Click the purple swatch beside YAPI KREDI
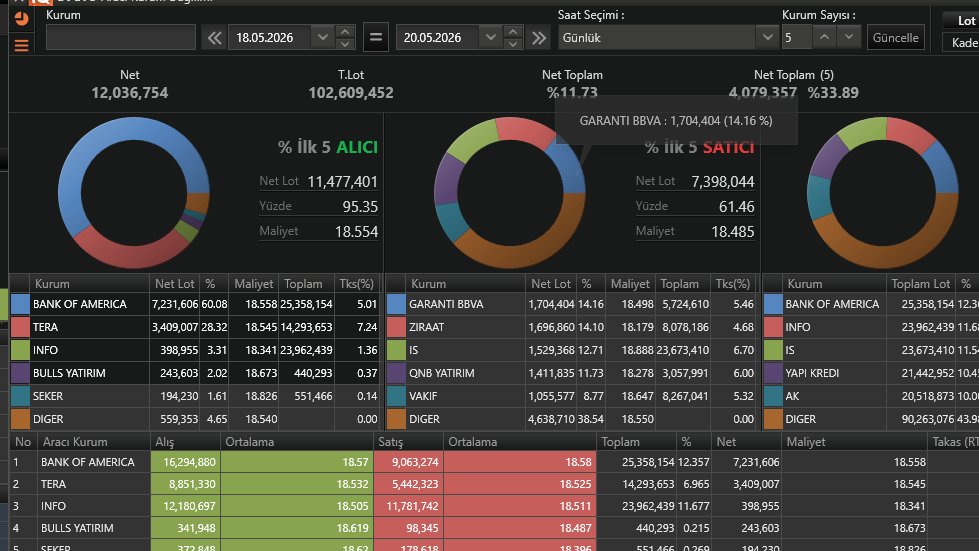979x551 pixels. coord(773,373)
